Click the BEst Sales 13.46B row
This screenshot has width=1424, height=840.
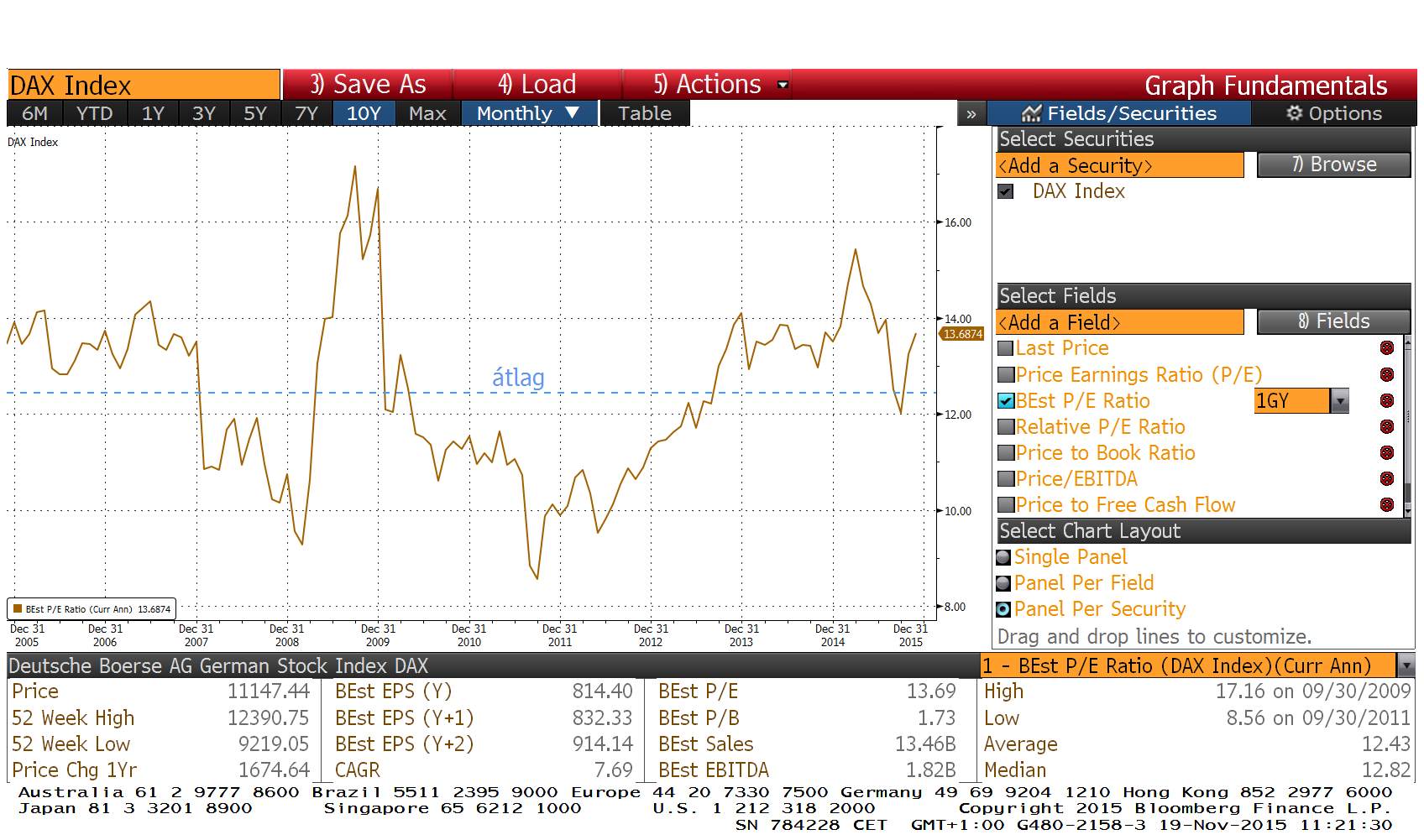(808, 744)
